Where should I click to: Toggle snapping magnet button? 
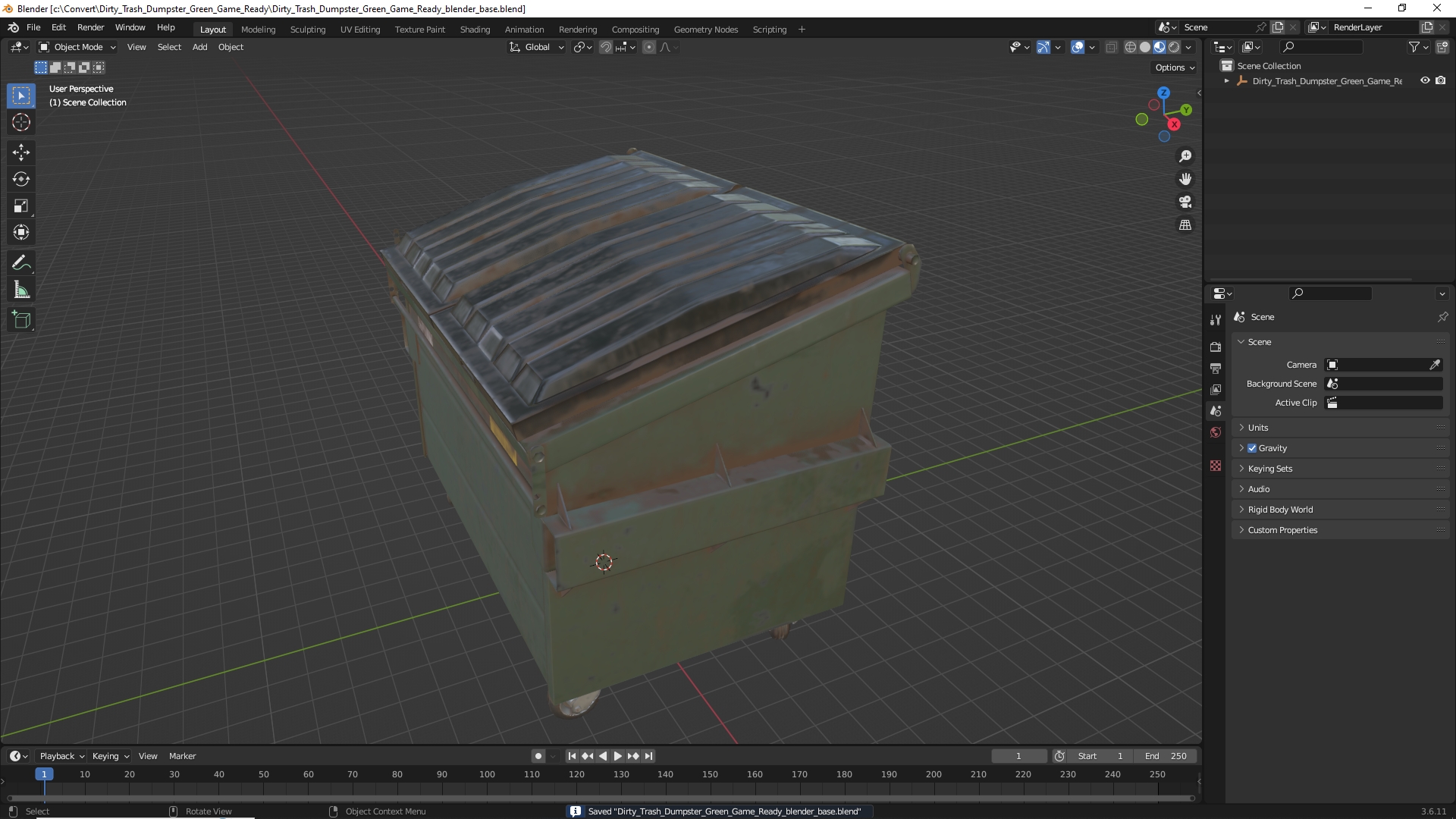pos(605,47)
